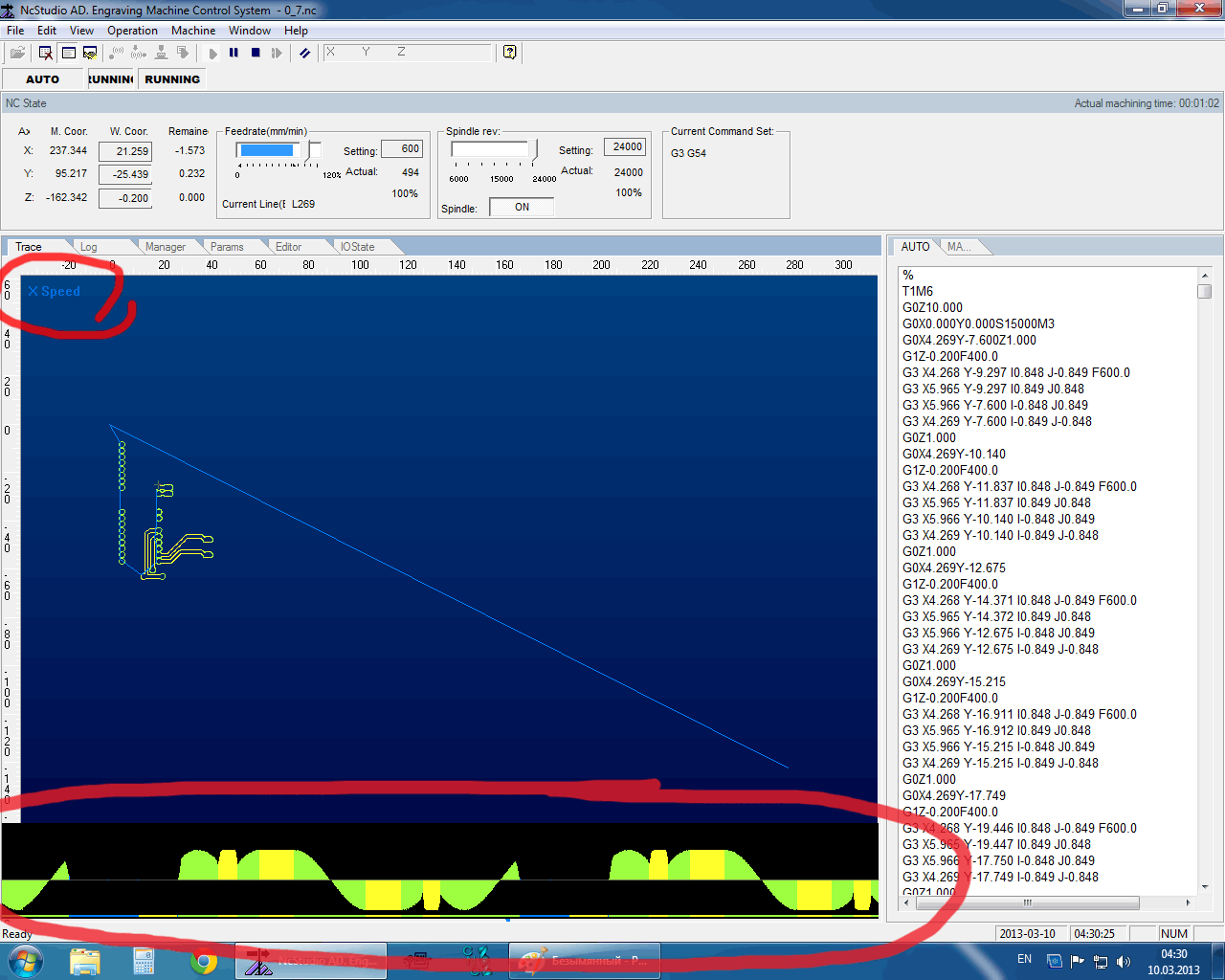The image size is (1225, 980).
Task: Open the Operation menu
Action: tap(132, 31)
